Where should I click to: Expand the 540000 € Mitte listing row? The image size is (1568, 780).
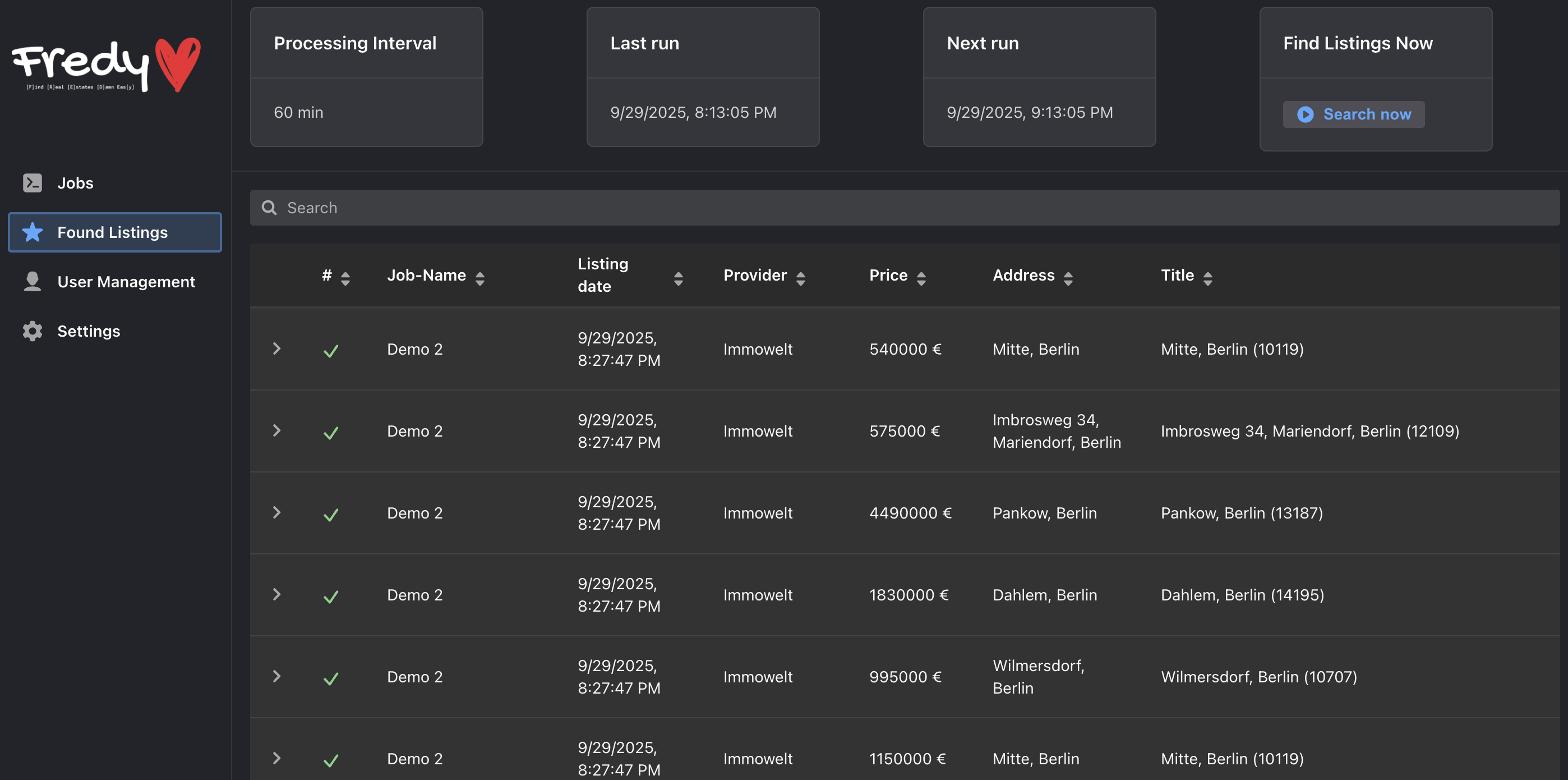pos(276,348)
